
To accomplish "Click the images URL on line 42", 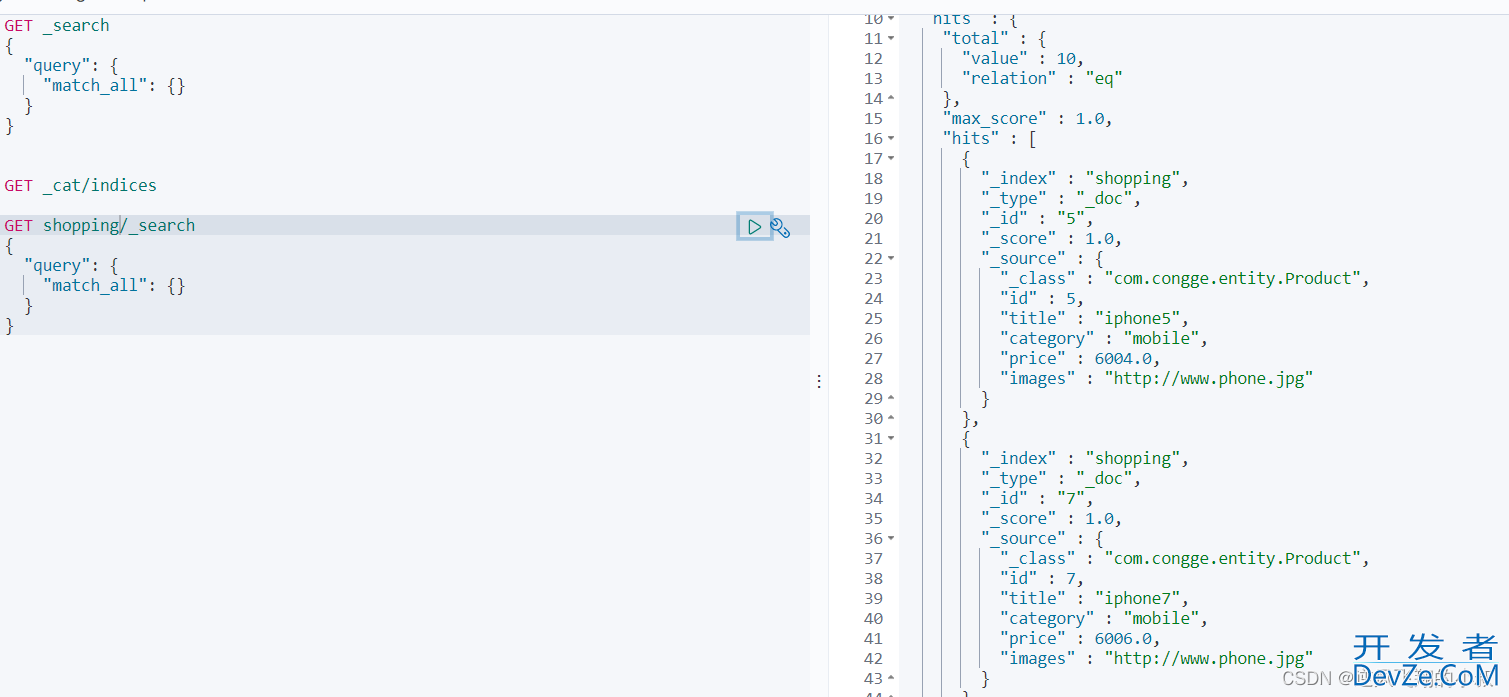I will point(1208,658).
